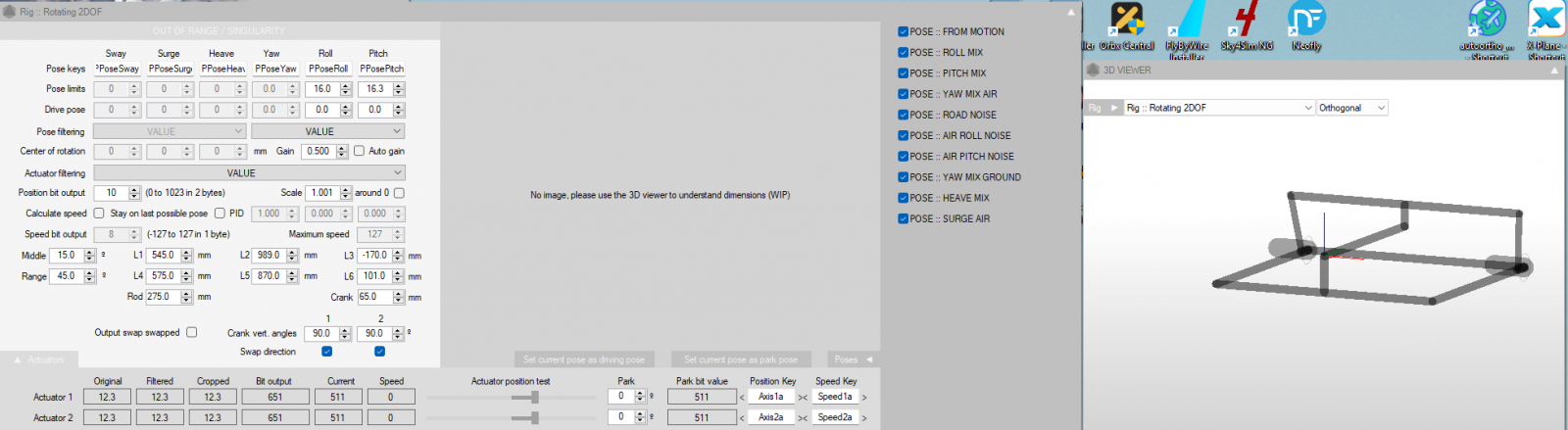Open the Actuator filtering VALUE dropdown
The height and width of the screenshot is (430, 1568).
(249, 172)
